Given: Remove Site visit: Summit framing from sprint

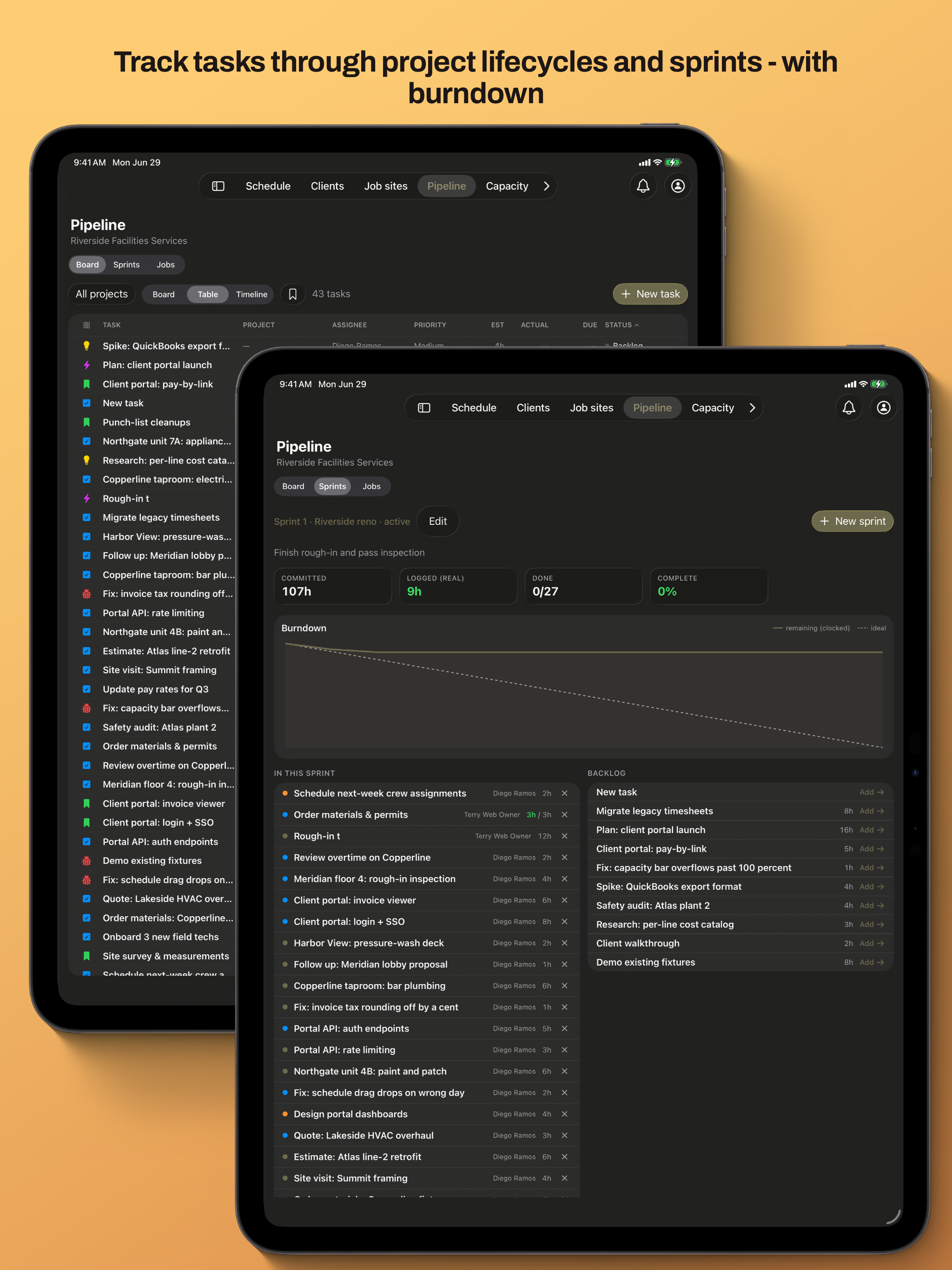Looking at the screenshot, I should [x=564, y=1178].
